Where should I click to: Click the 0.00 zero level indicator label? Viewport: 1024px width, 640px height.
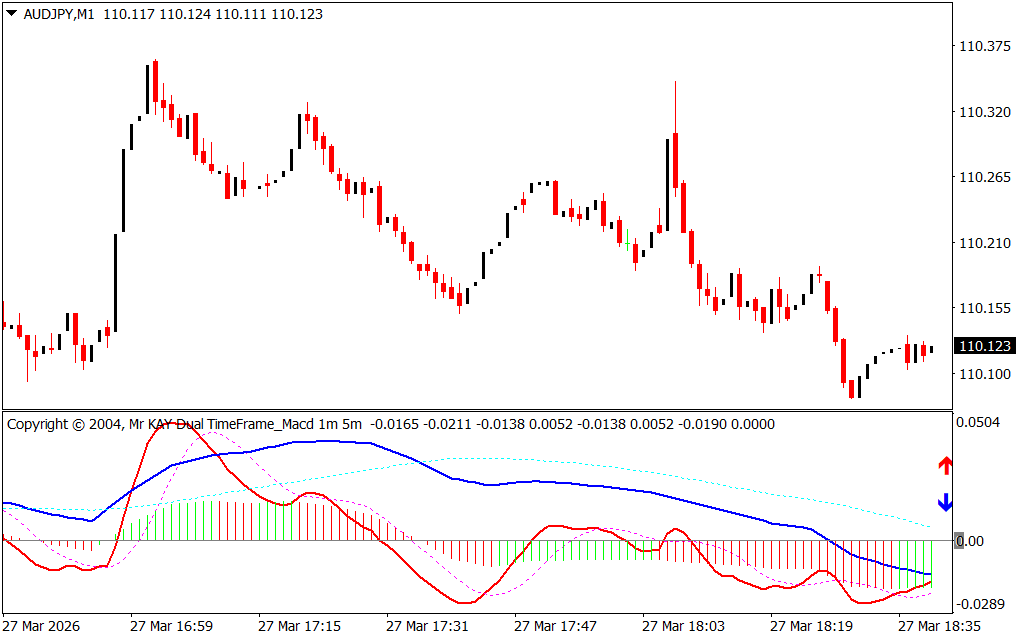(970, 541)
